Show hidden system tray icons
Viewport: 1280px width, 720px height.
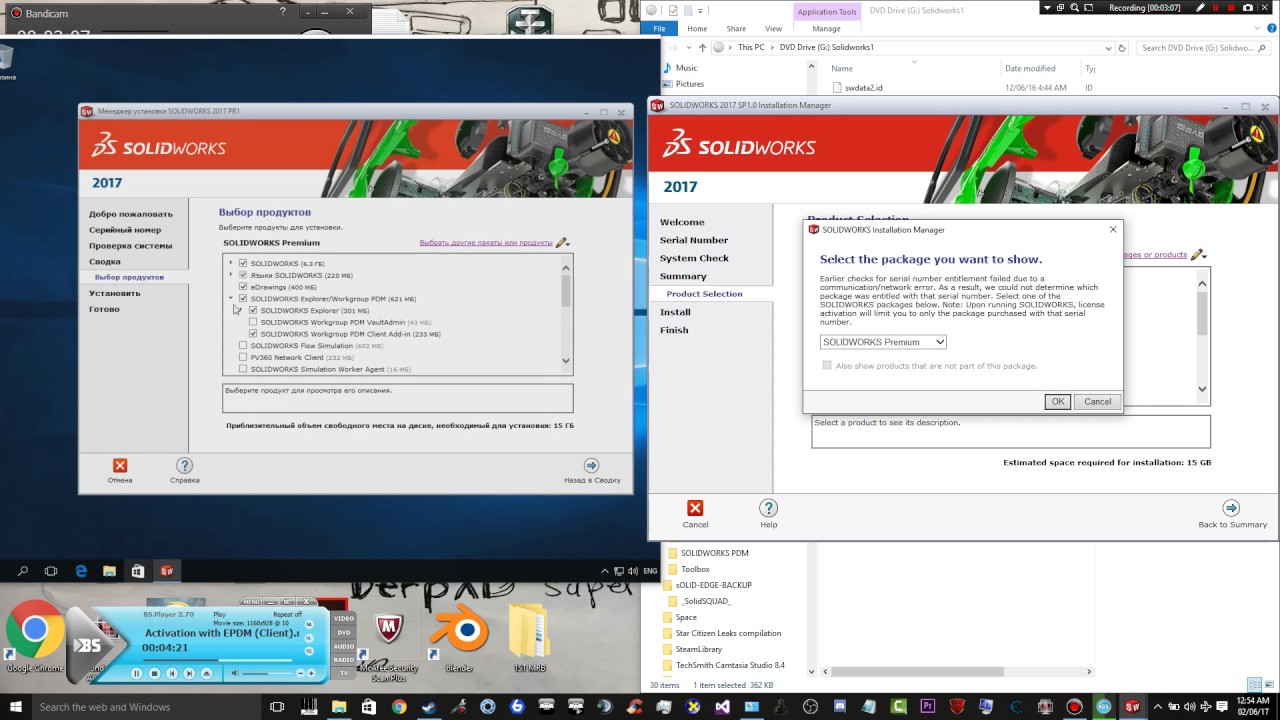[1158, 707]
